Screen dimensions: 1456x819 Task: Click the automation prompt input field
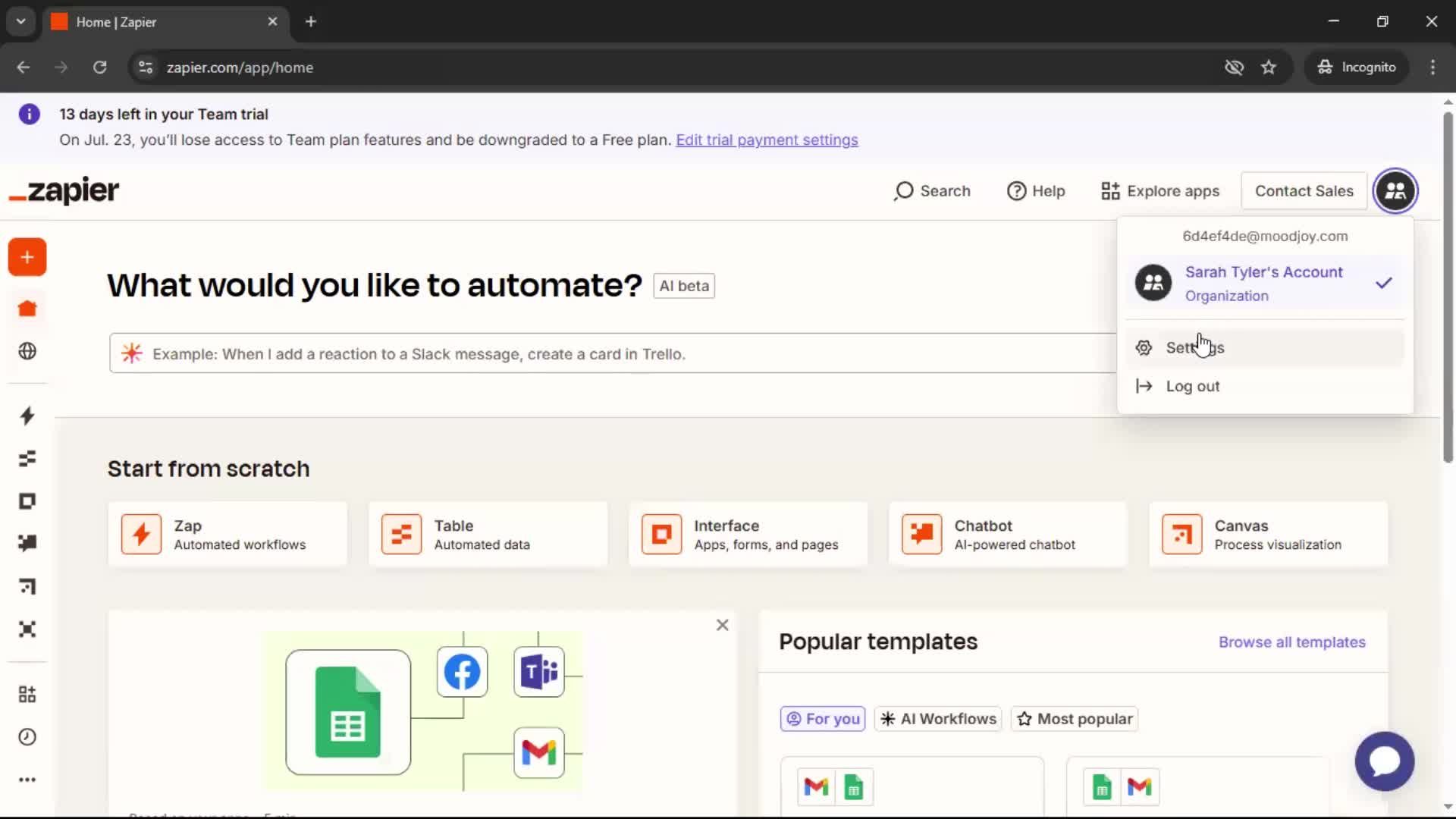pos(613,353)
